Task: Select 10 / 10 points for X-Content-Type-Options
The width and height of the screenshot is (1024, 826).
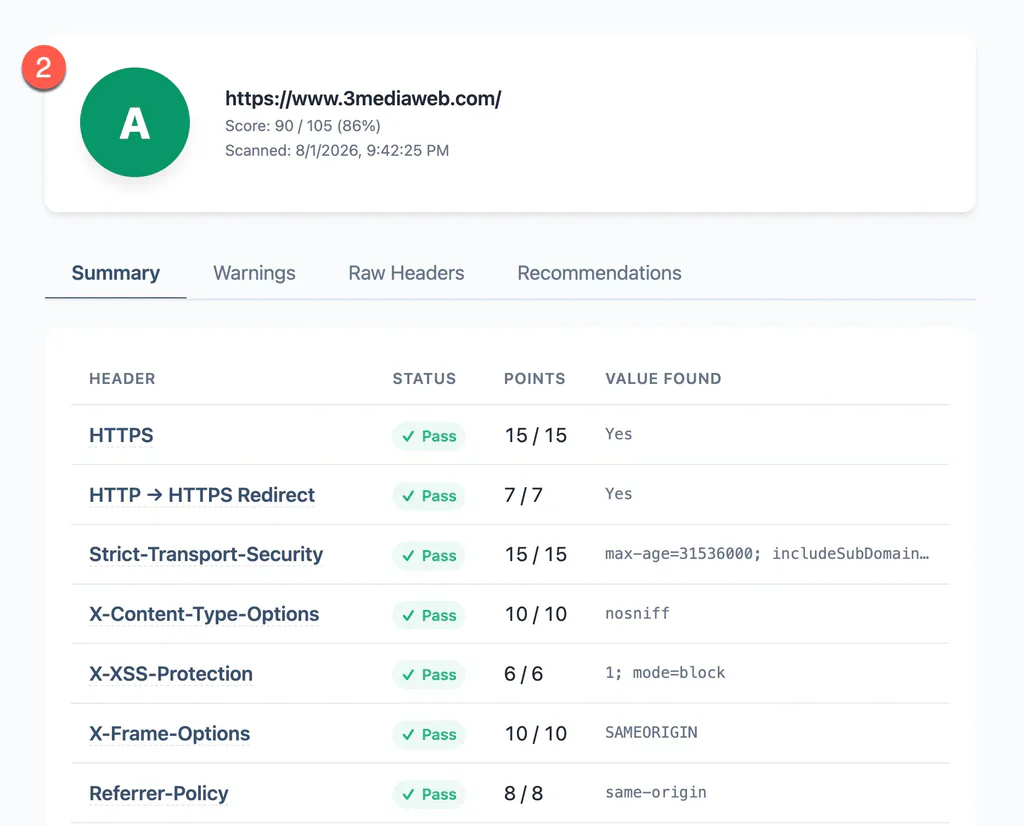Action: (x=536, y=614)
